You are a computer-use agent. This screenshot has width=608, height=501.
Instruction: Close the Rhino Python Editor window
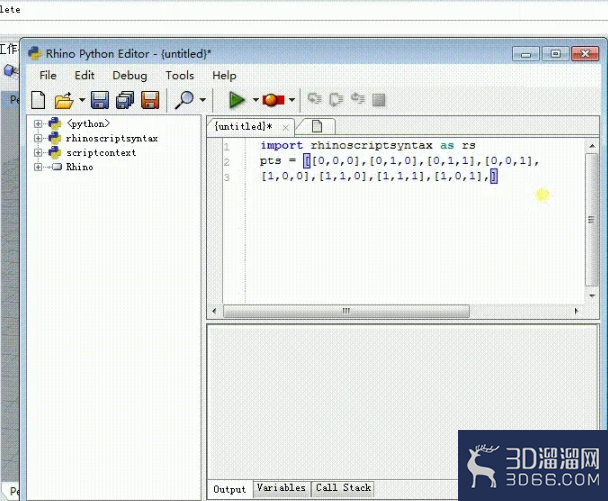(585, 54)
